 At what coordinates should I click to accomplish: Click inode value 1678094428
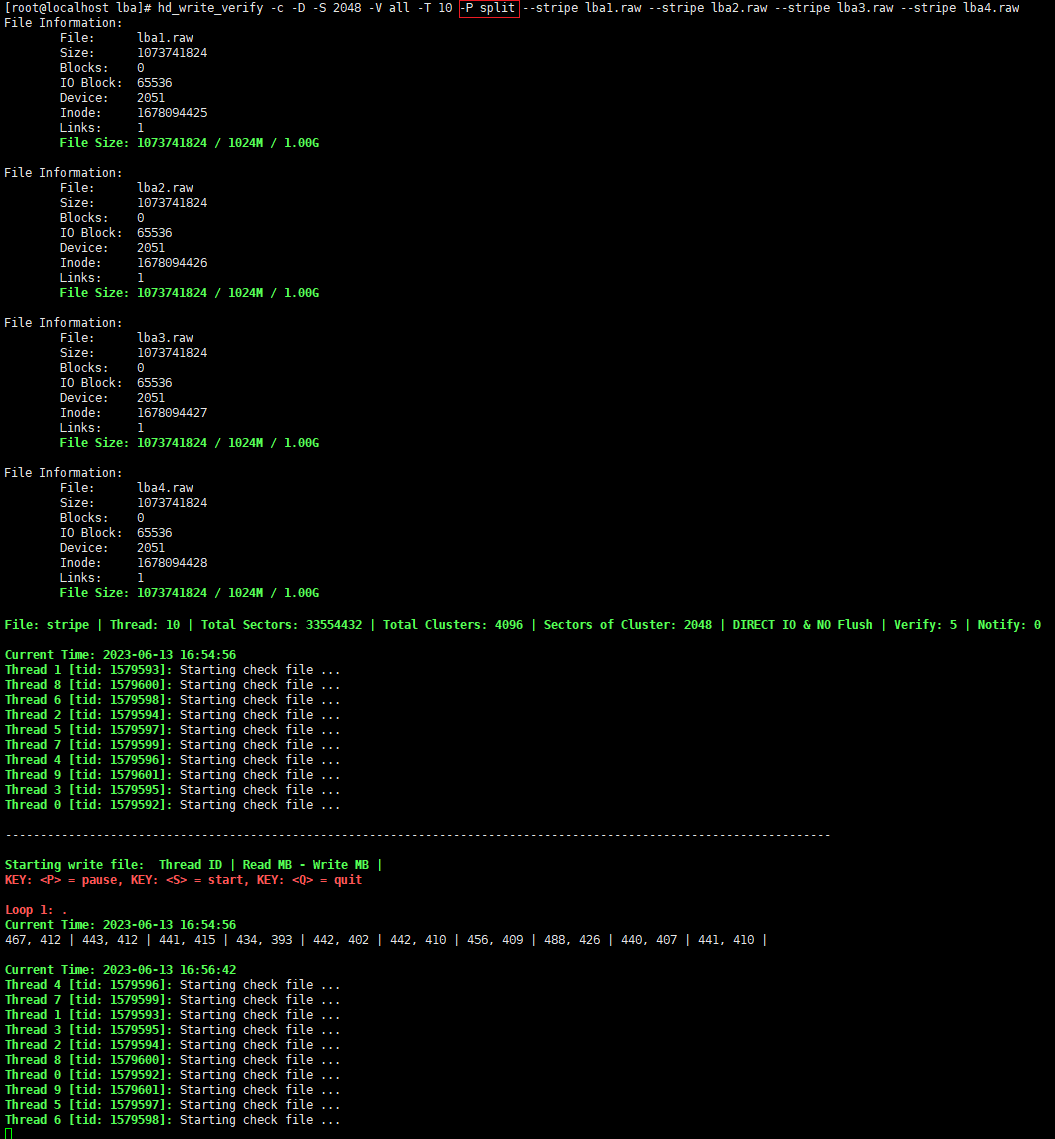click(172, 563)
